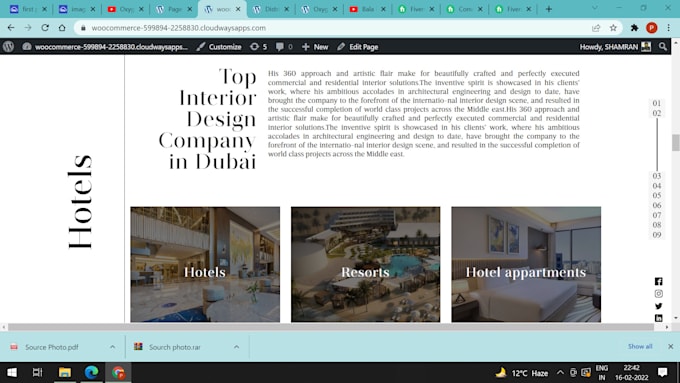Click the browser forward arrow
The width and height of the screenshot is (680, 383).
coord(28,28)
